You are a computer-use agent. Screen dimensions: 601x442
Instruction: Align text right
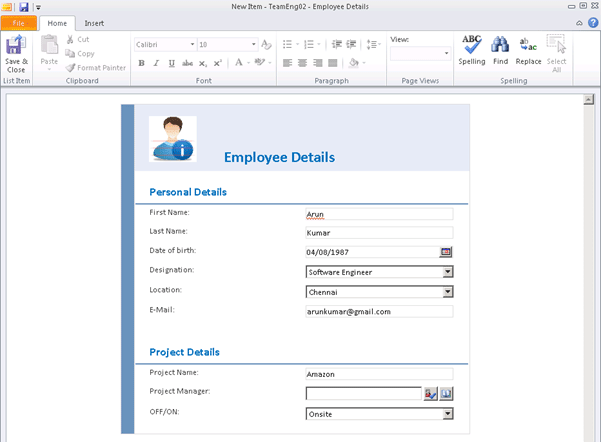(x=318, y=63)
